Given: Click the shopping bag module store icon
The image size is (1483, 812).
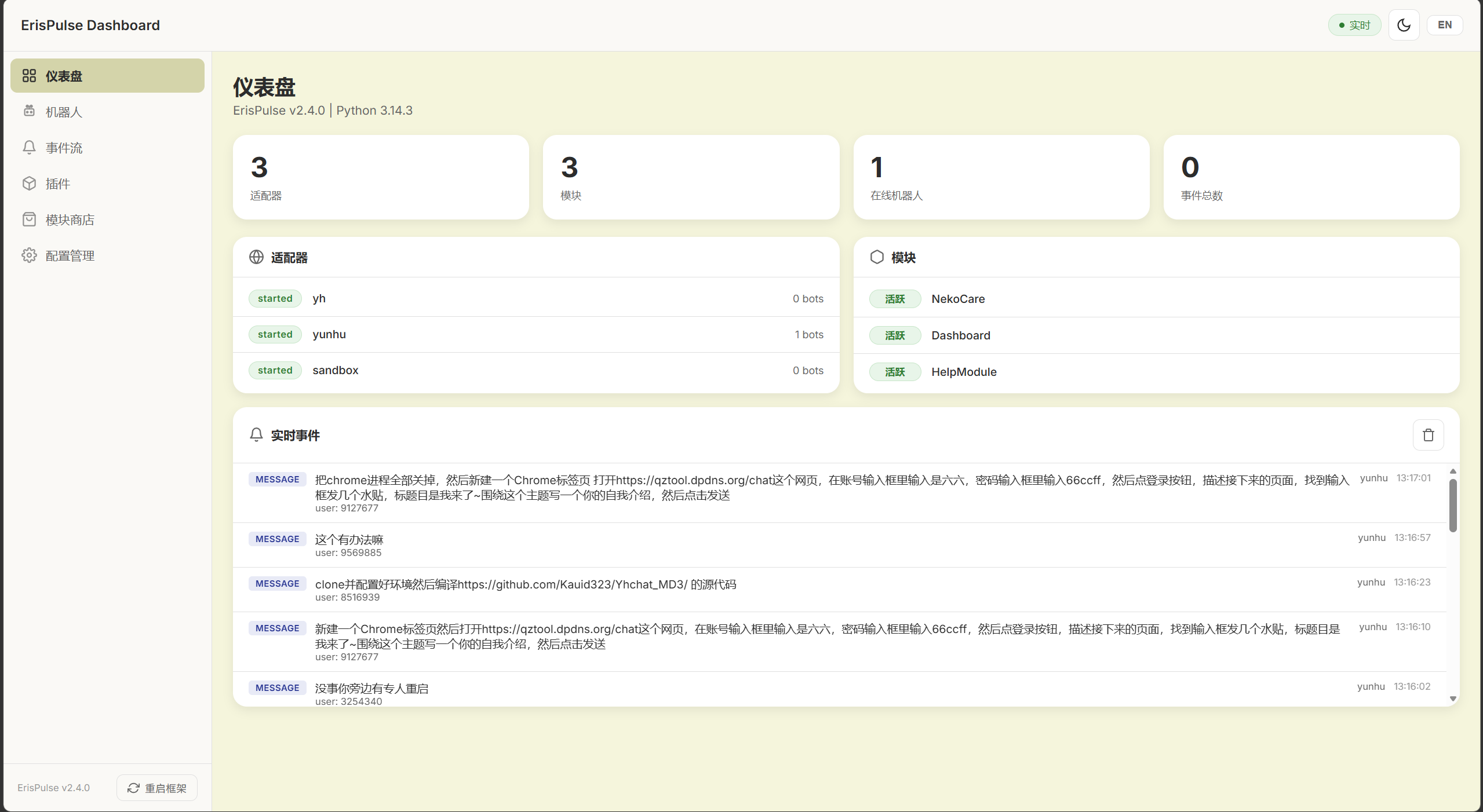Looking at the screenshot, I should tap(29, 220).
